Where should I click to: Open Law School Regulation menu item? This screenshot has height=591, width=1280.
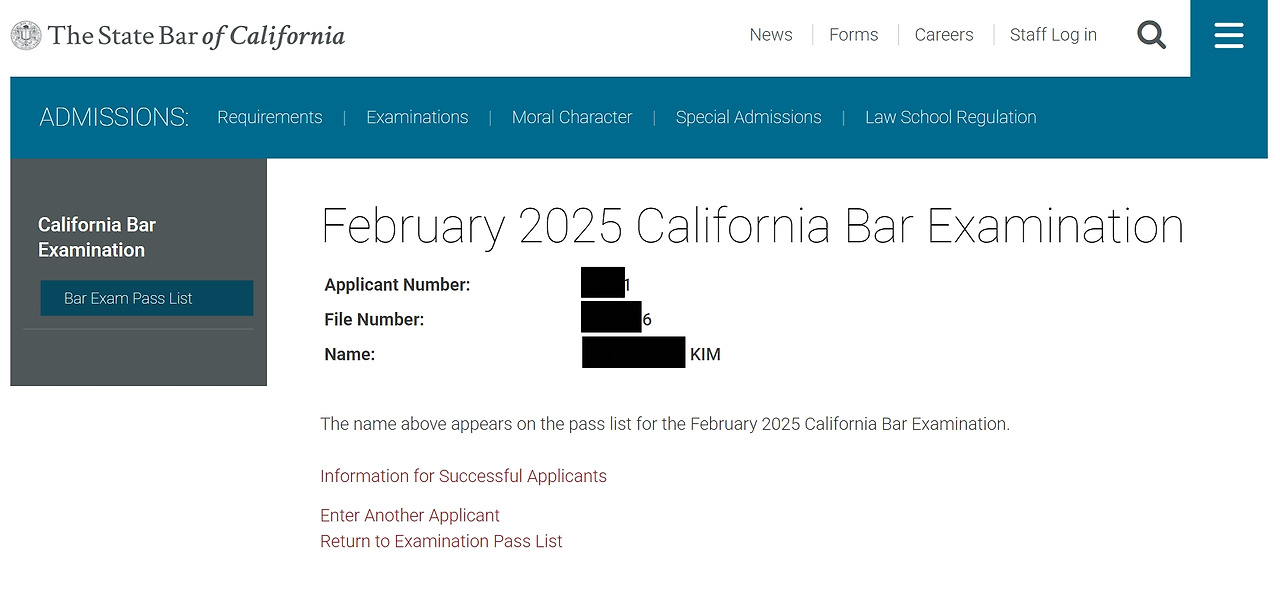pos(950,117)
